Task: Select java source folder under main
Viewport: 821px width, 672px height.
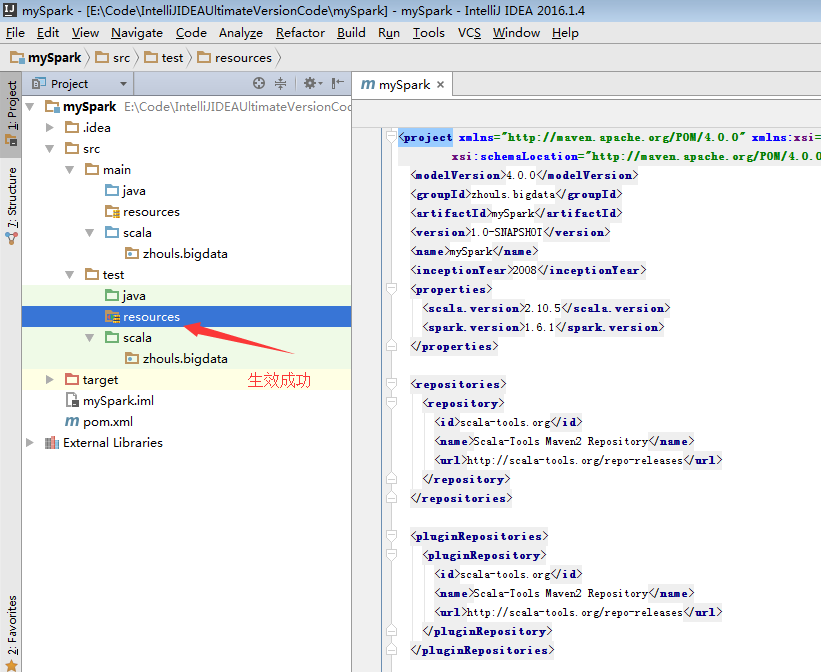Action: 125,191
